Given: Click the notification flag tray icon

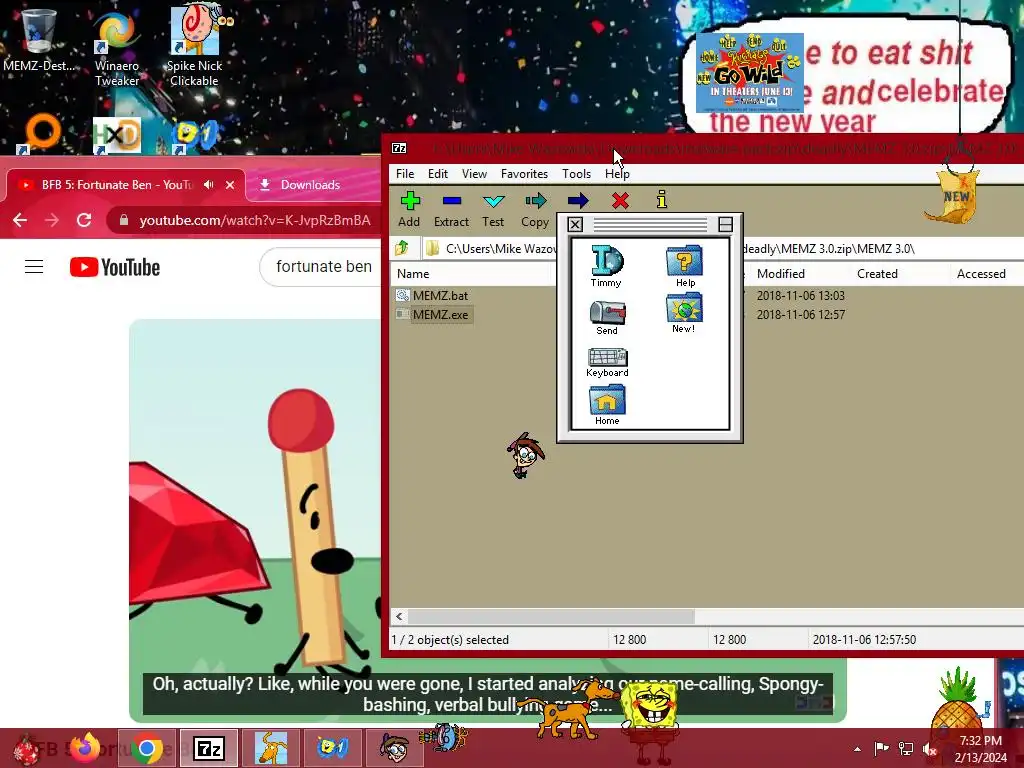Looking at the screenshot, I should pyautogui.click(x=881, y=748).
